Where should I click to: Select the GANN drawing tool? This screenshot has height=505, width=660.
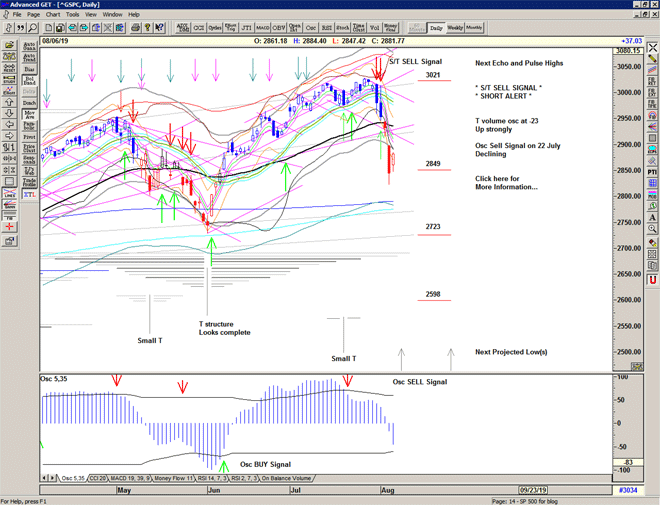click(x=10, y=205)
